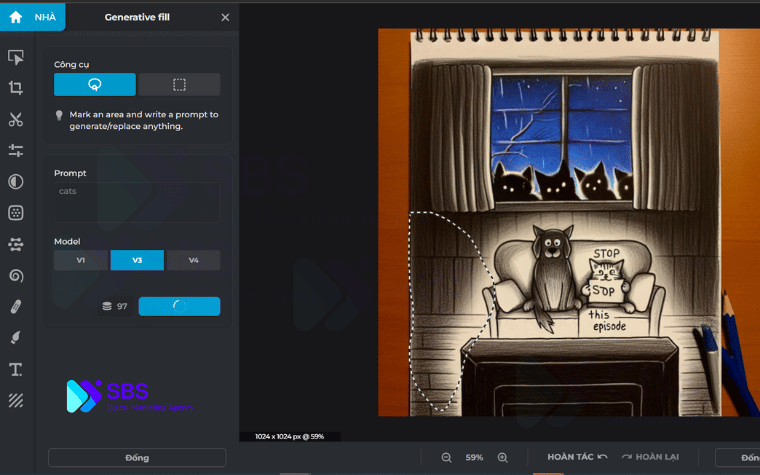760x475 pixels.
Task: Click the lightbulb hint icon
Action: pos(59,115)
